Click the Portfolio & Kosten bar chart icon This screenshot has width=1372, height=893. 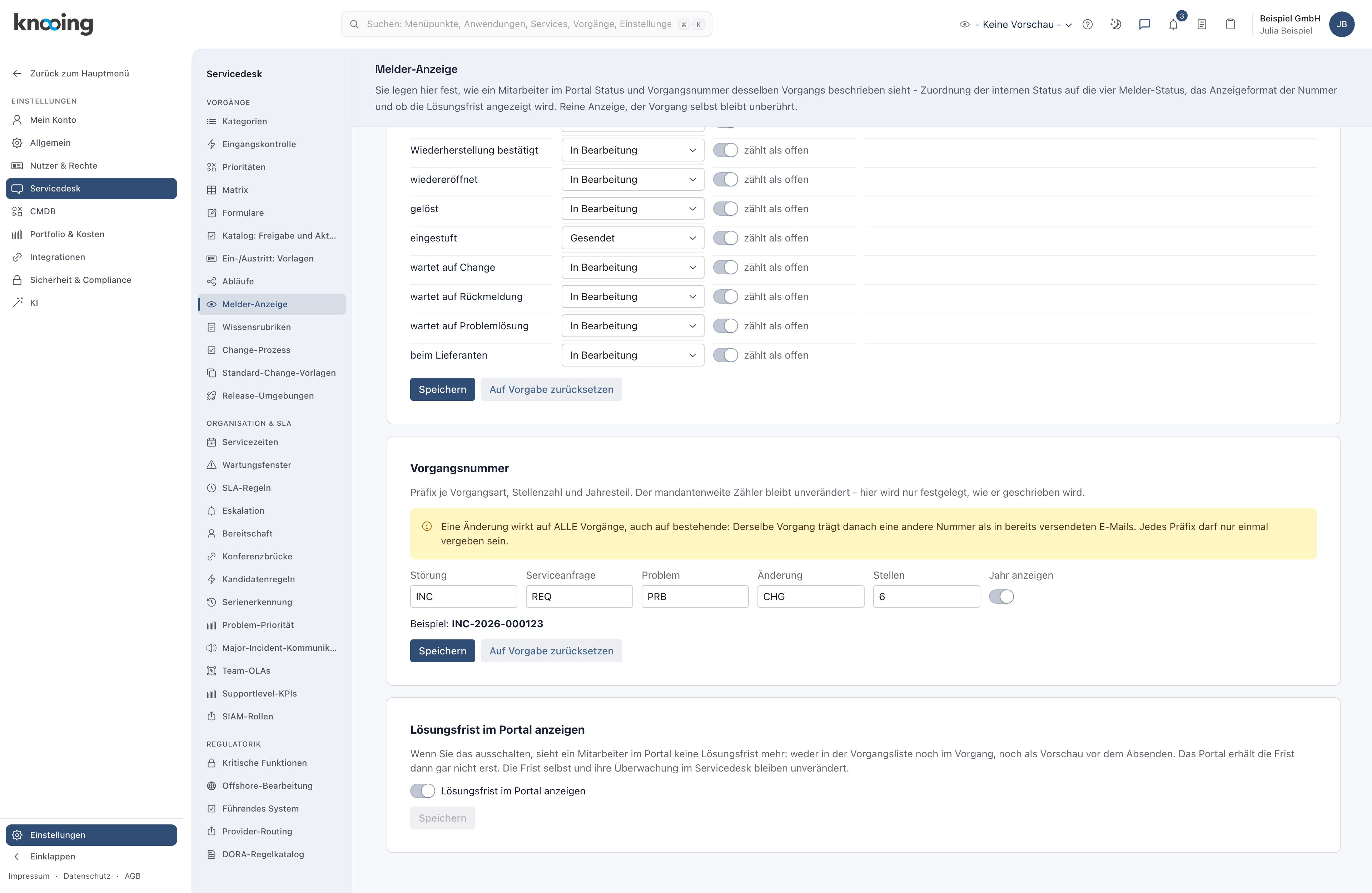[x=17, y=234]
